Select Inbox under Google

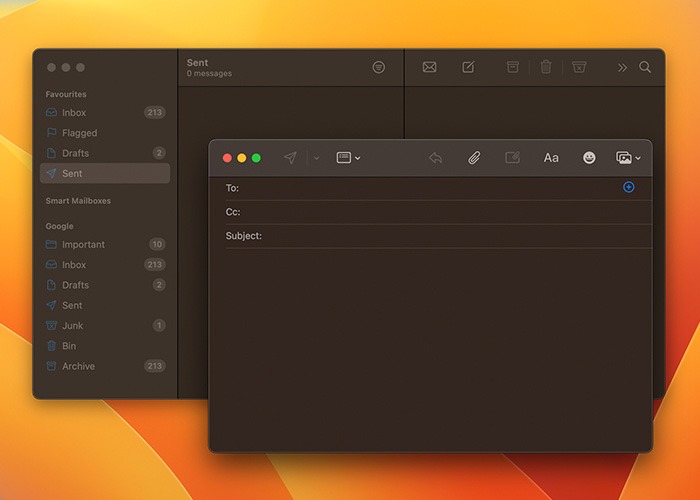point(105,265)
